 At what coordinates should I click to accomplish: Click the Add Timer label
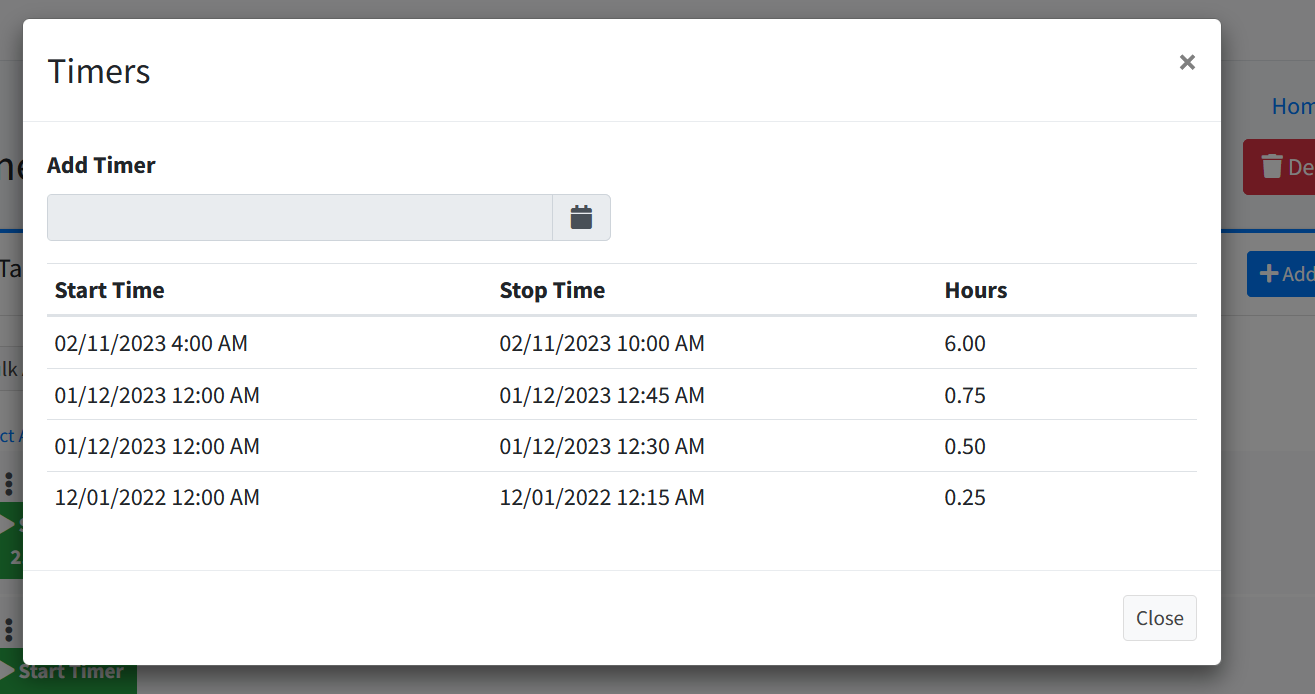(101, 165)
